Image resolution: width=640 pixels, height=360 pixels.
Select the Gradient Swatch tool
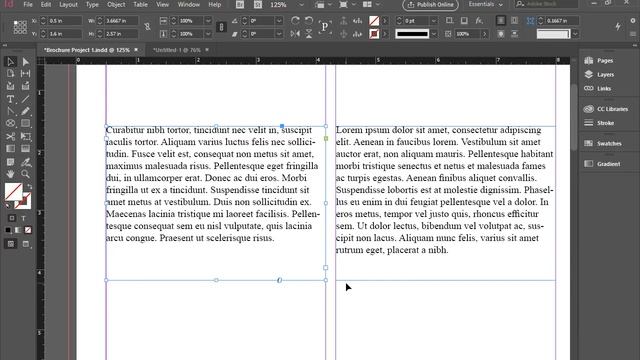point(10,149)
